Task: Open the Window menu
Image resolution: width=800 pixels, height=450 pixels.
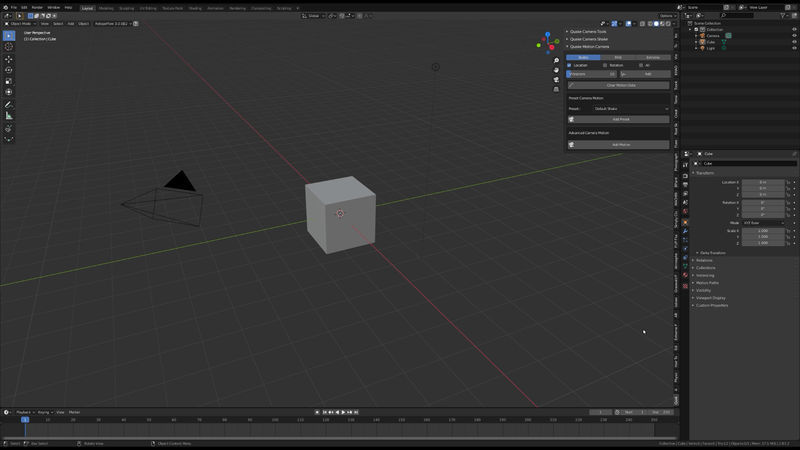Action: [x=54, y=8]
